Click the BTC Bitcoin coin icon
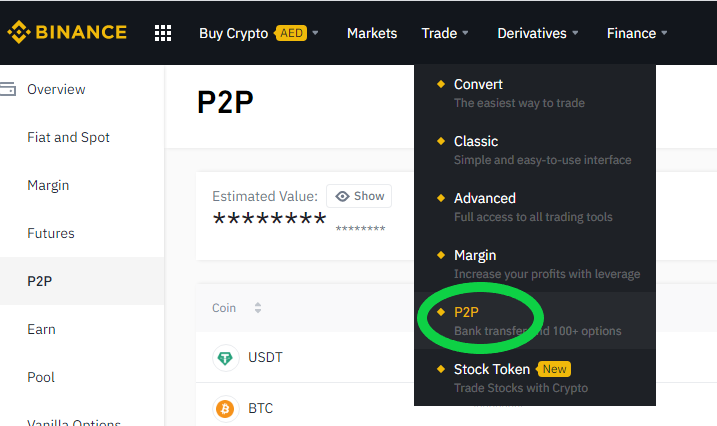This screenshot has width=717, height=426. click(x=225, y=408)
